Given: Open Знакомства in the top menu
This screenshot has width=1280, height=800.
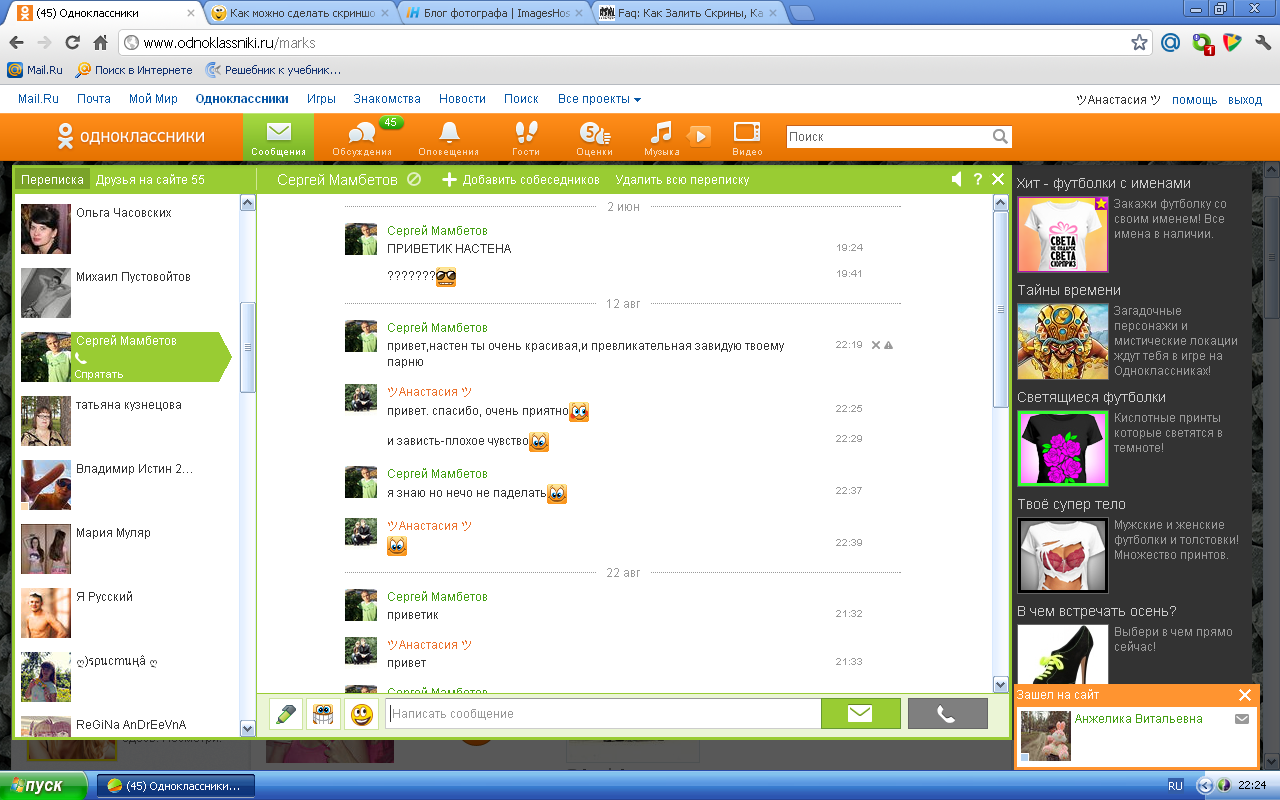Looking at the screenshot, I should (387, 99).
